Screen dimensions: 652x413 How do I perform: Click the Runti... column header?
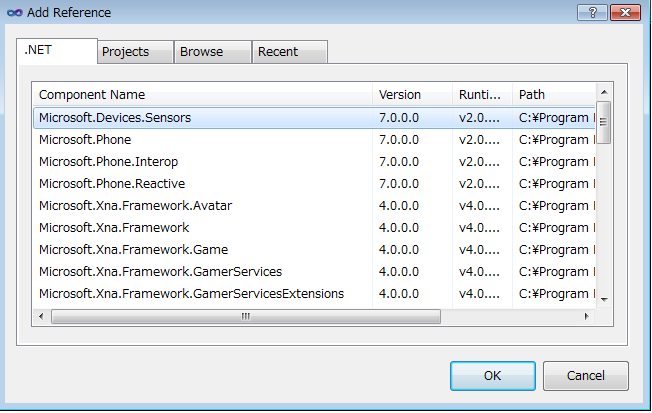482,94
